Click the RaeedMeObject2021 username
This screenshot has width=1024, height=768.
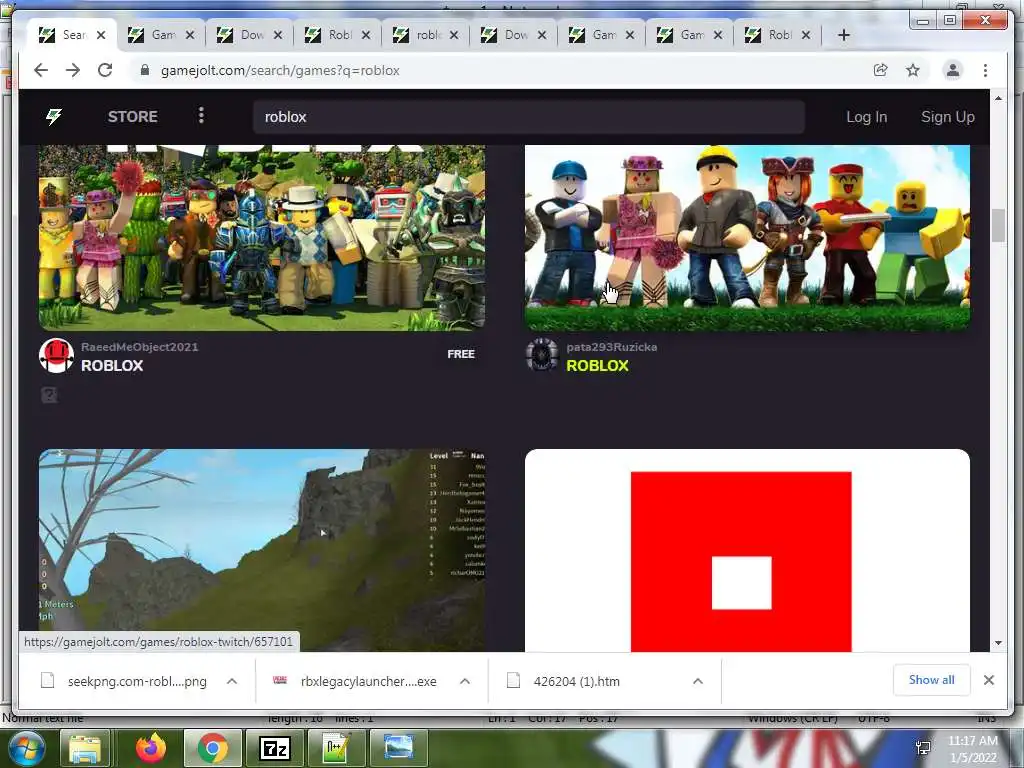[140, 347]
